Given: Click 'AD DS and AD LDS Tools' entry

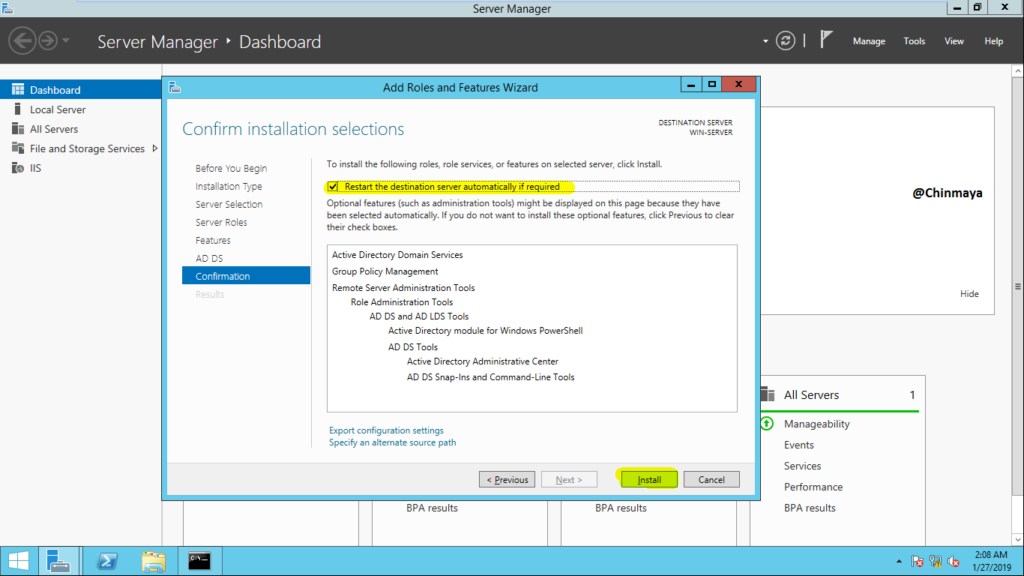Looking at the screenshot, I should pos(419,316).
